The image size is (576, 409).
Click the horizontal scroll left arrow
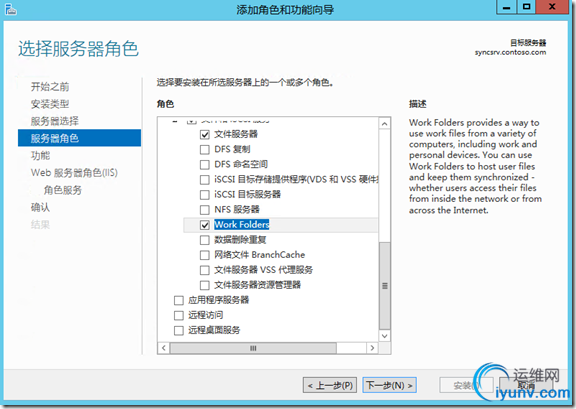click(164, 348)
